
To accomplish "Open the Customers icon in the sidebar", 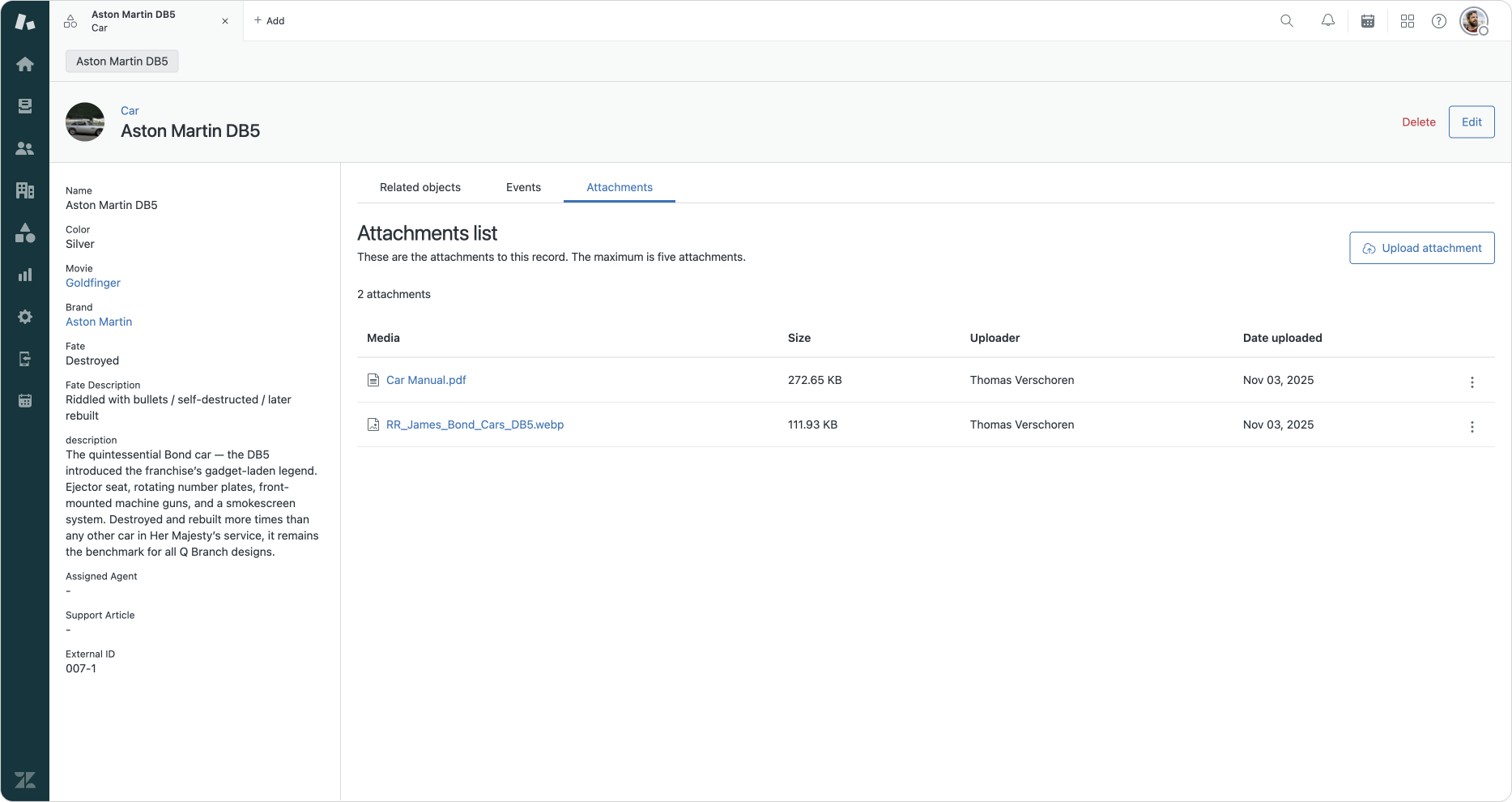I will (25, 148).
